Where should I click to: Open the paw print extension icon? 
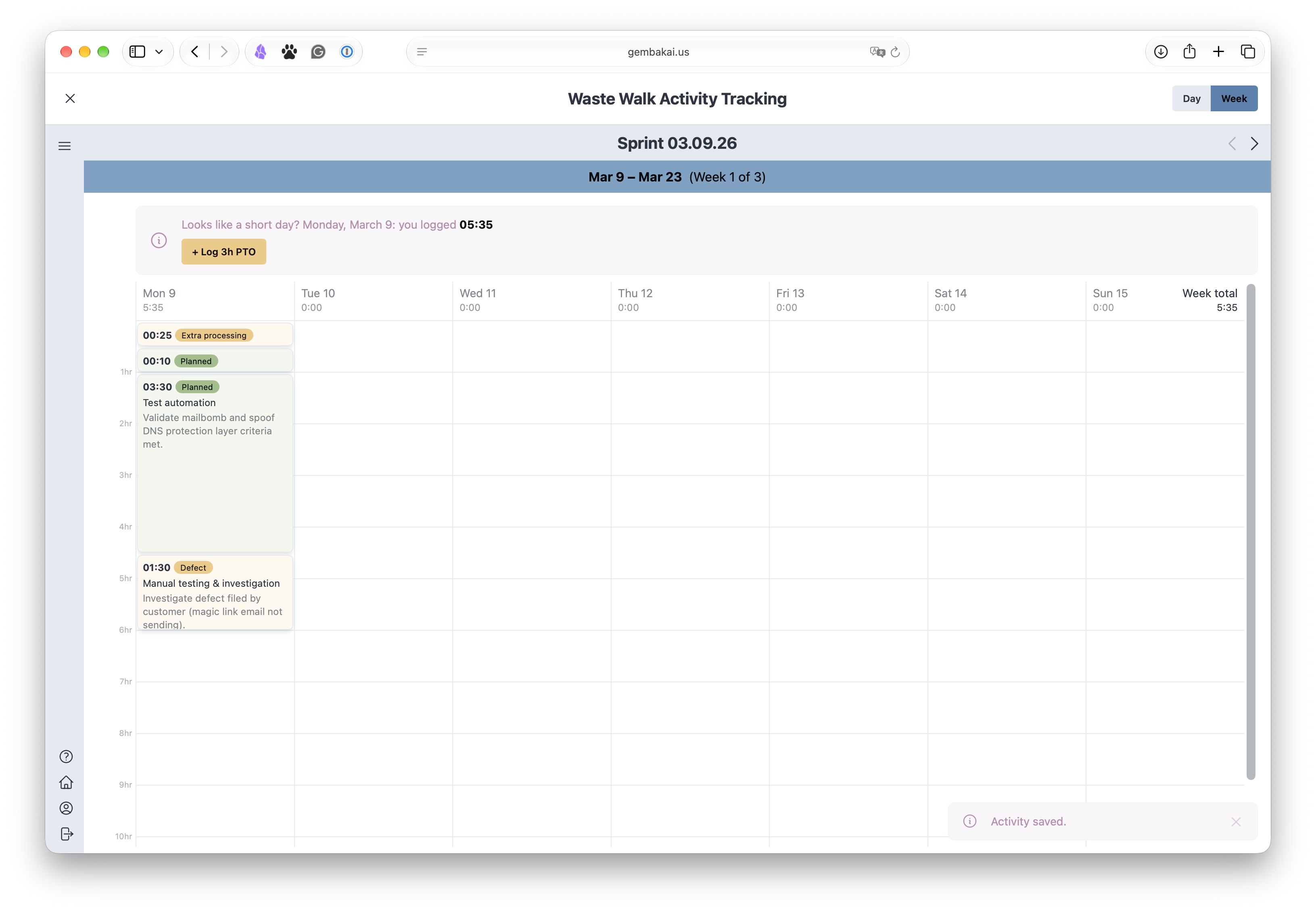point(290,52)
